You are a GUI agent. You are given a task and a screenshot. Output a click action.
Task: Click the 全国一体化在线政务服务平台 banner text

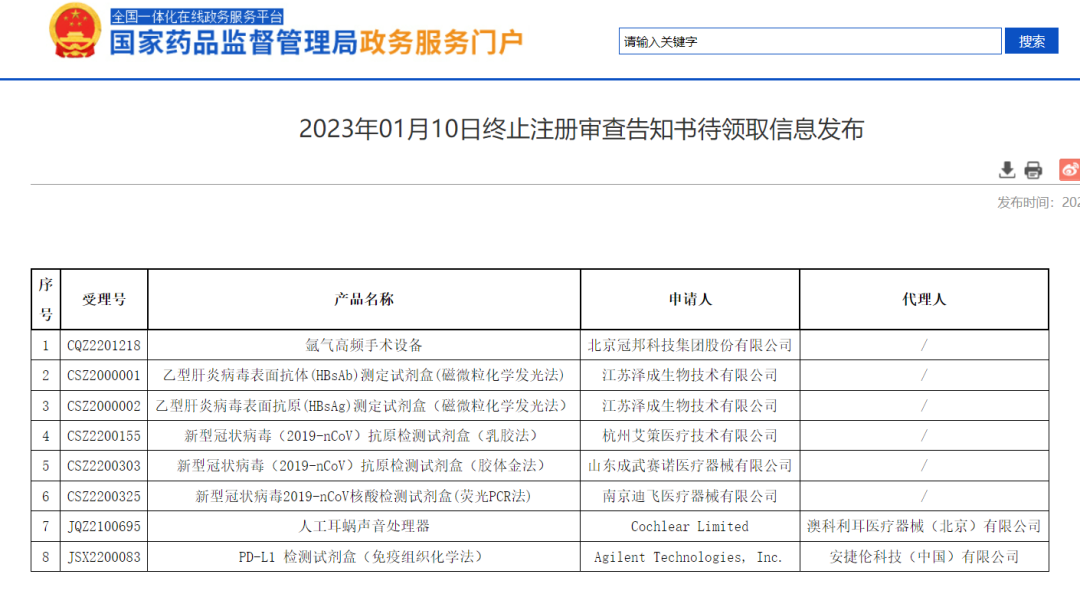click(196, 16)
